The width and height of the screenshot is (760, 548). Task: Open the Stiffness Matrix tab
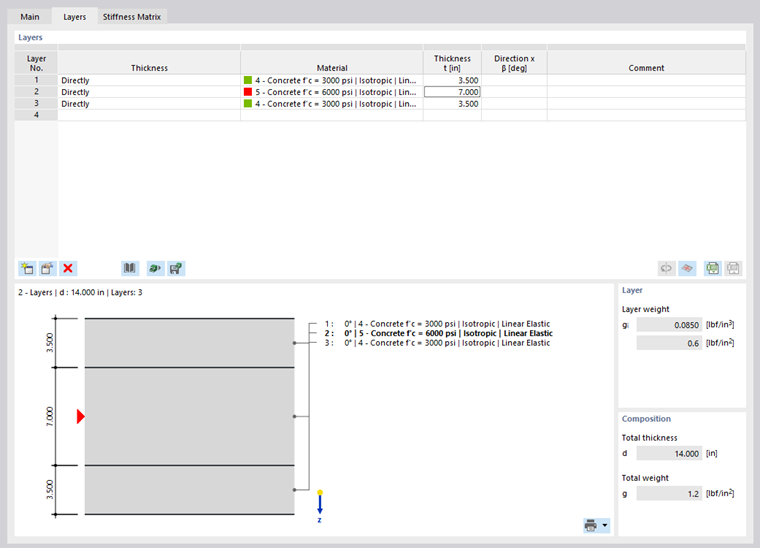click(132, 16)
